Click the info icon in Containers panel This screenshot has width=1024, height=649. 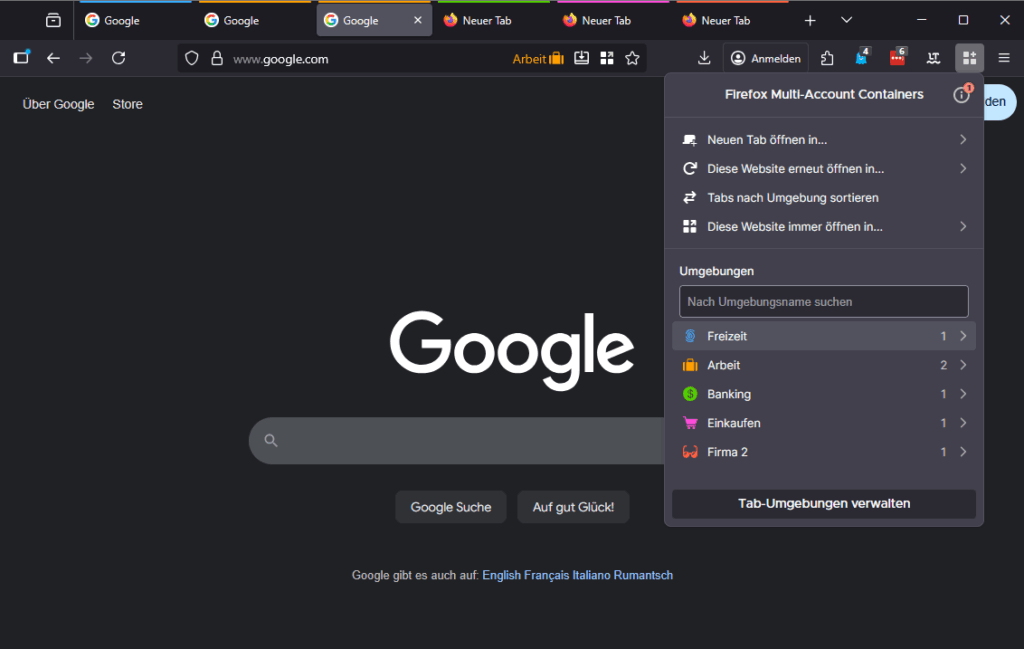pos(961,95)
